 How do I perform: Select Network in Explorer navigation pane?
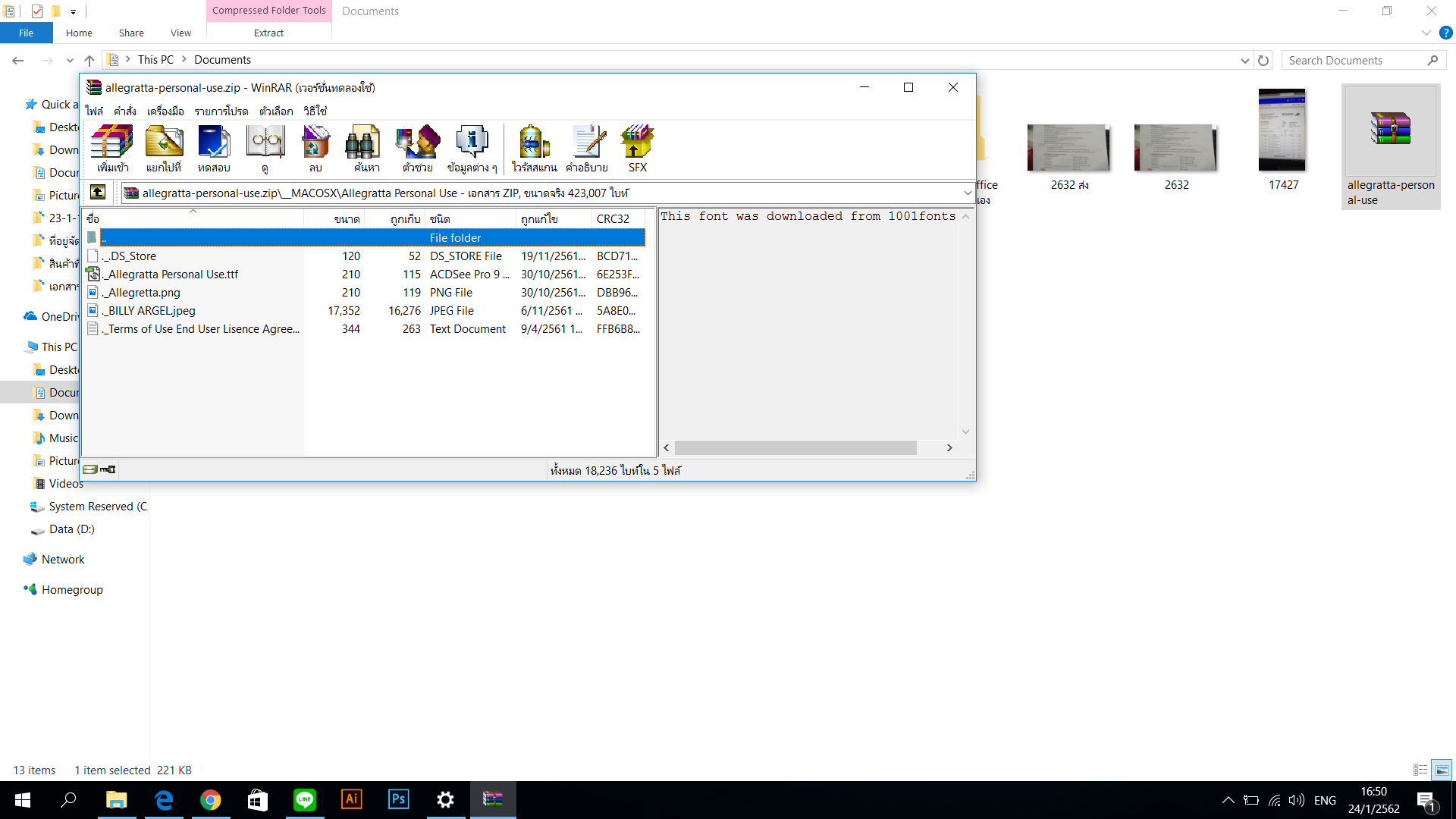point(63,560)
